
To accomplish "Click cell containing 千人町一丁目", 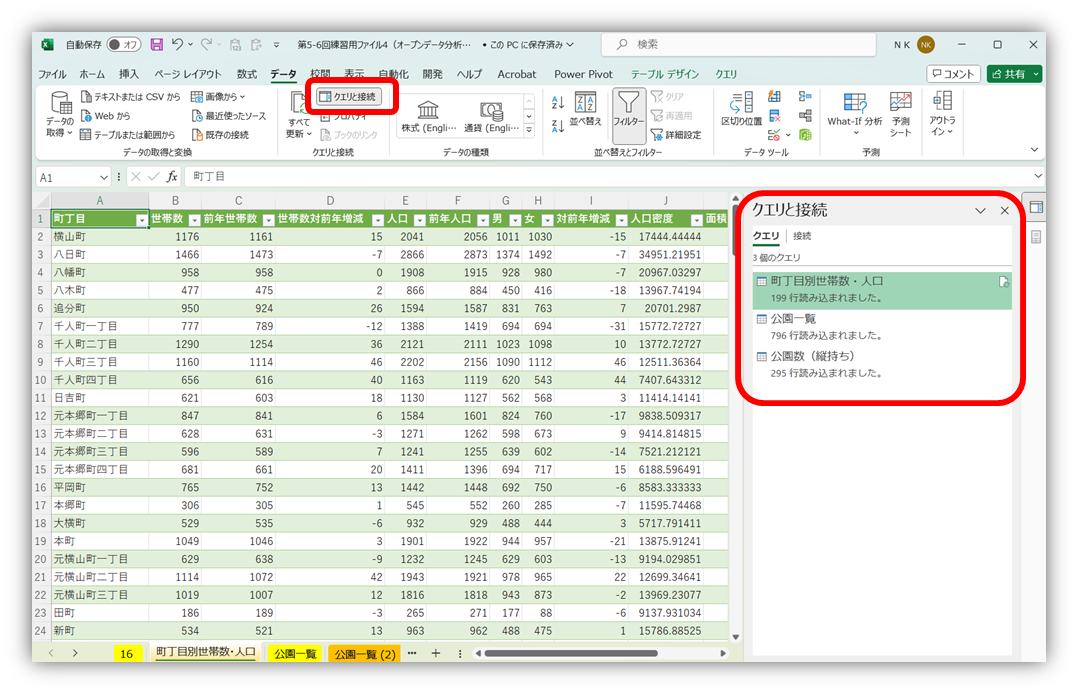I will click(100, 326).
